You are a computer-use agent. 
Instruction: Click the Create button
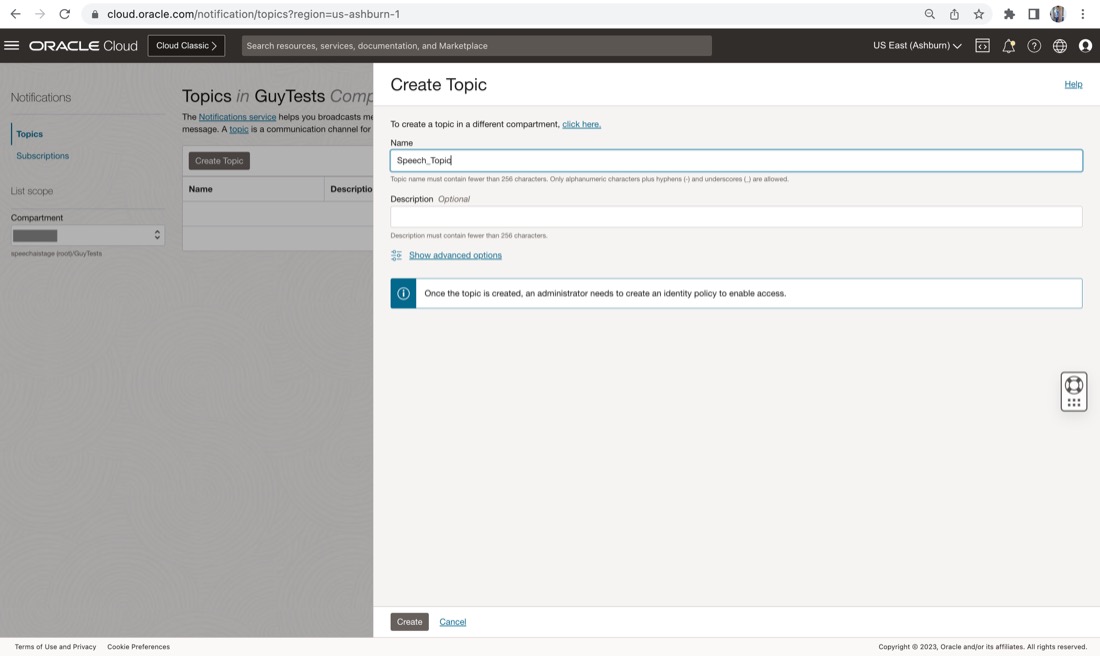pos(410,621)
